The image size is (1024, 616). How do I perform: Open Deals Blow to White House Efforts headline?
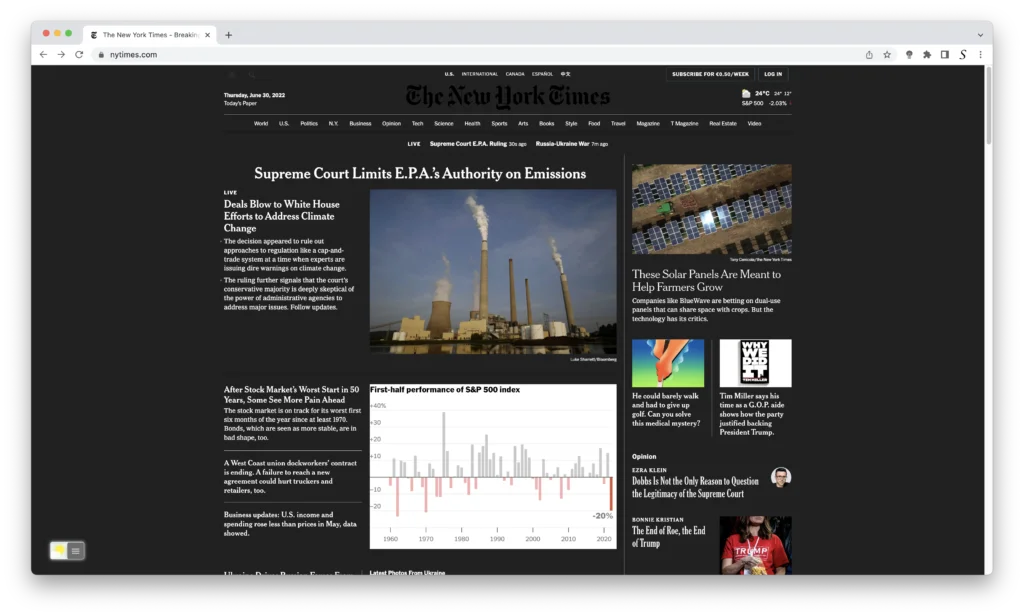(281, 216)
